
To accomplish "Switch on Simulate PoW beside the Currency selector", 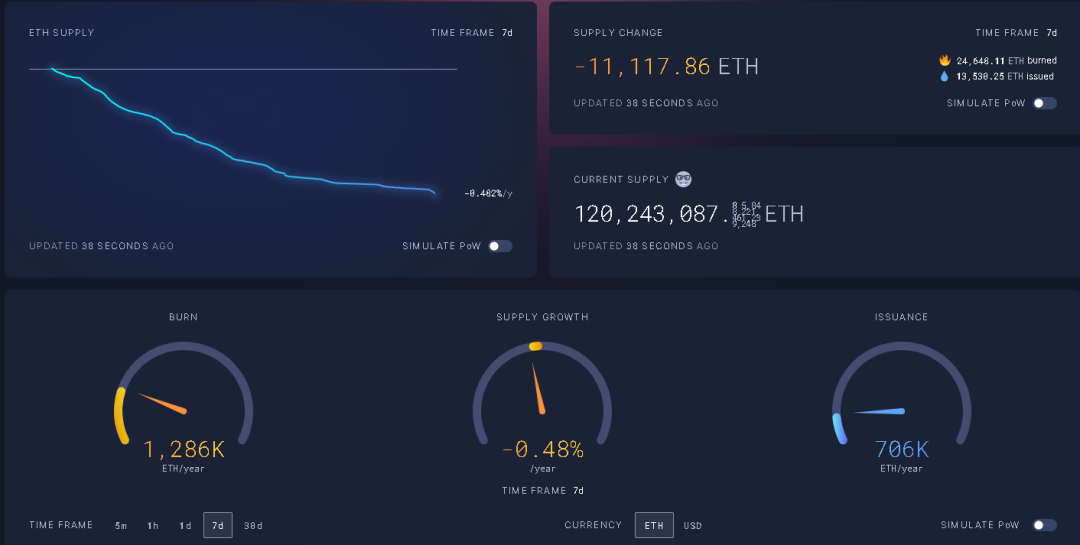I will click(x=1044, y=525).
